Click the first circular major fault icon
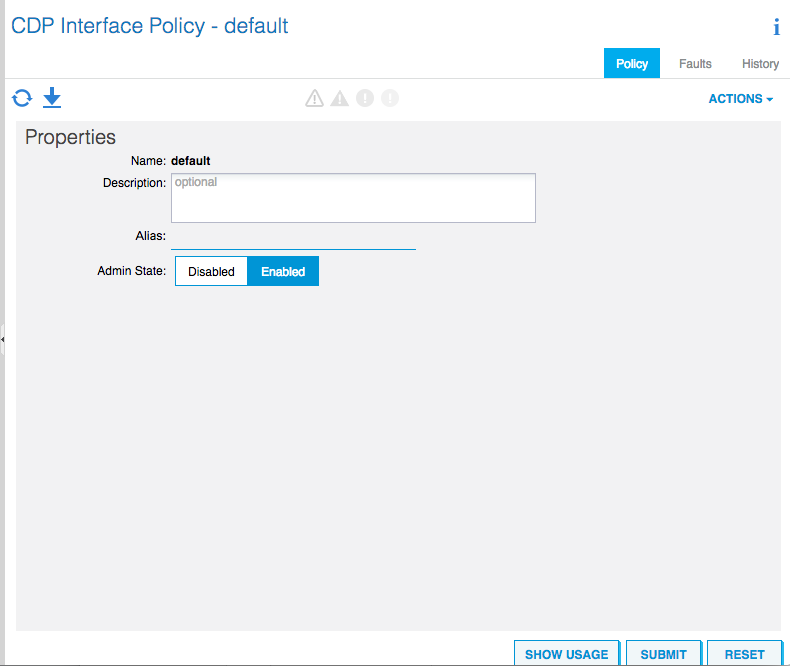This screenshot has height=666, width=790. (365, 98)
